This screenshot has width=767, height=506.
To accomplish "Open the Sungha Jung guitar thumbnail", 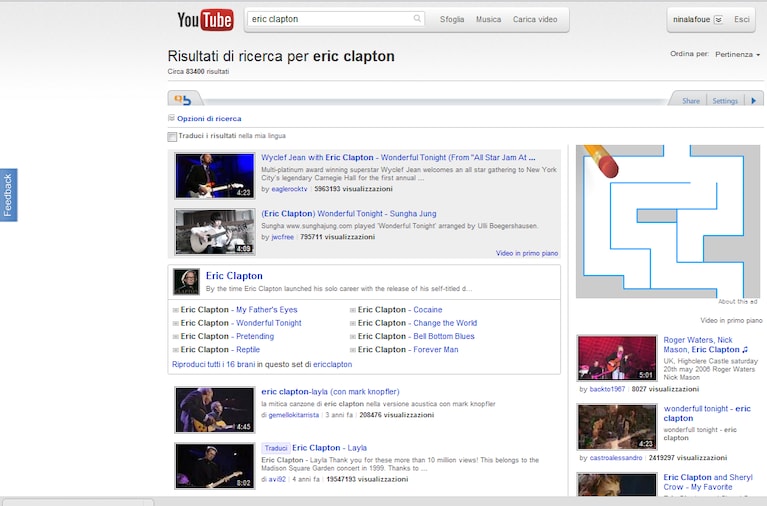I will tap(215, 231).
